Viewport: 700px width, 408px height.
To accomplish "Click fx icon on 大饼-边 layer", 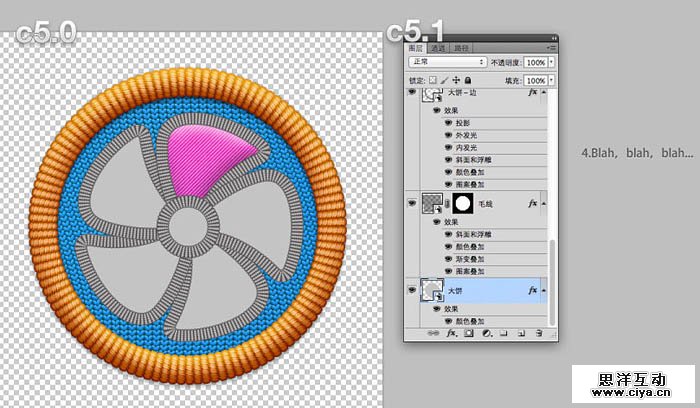I will click(532, 92).
